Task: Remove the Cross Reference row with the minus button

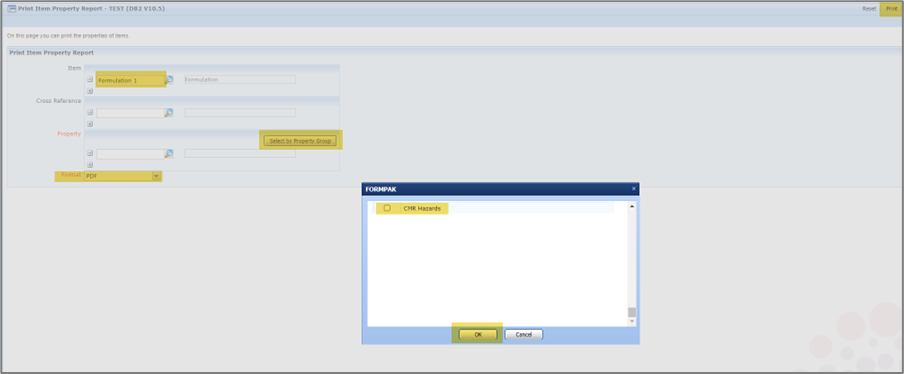Action: pyautogui.click(x=90, y=112)
